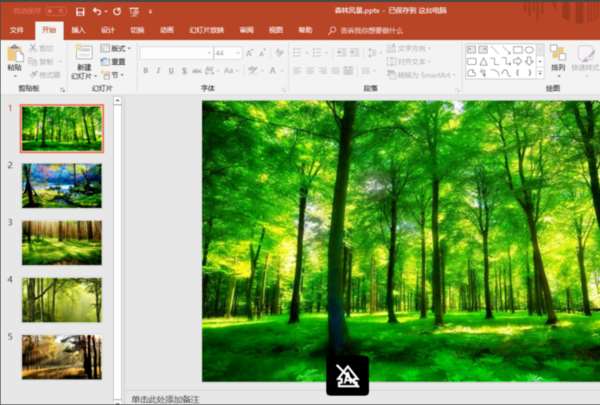Select slide 3 thumbnail
This screenshot has height=405, width=600.
click(62, 243)
